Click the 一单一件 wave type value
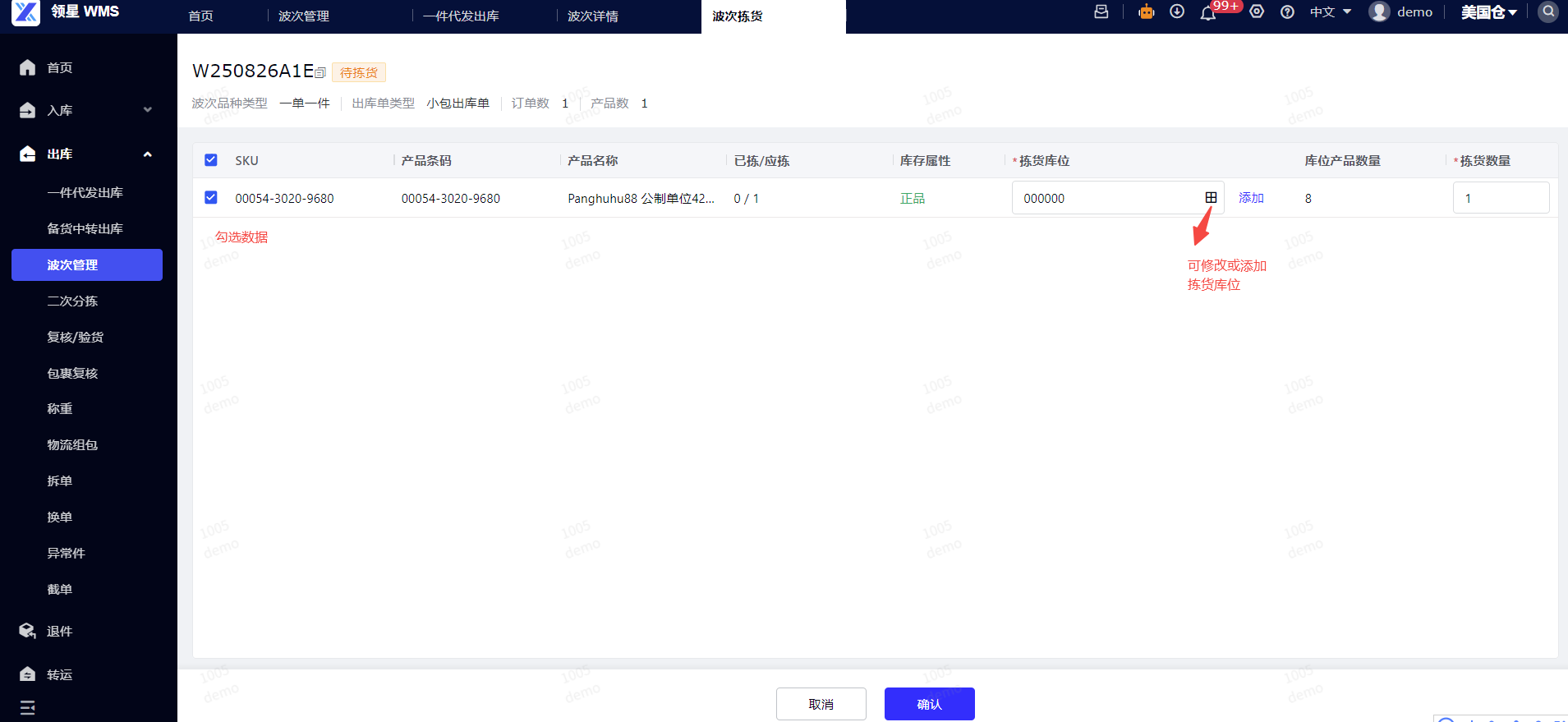The height and width of the screenshot is (722, 1568). (305, 103)
